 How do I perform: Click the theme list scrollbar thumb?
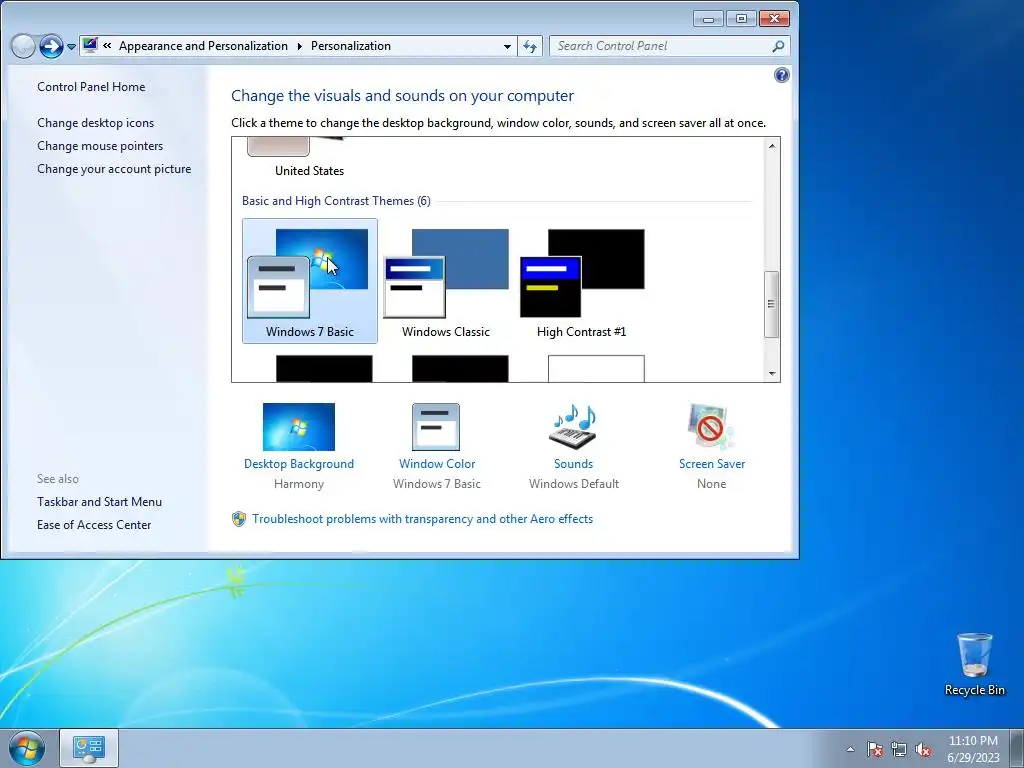coord(772,304)
